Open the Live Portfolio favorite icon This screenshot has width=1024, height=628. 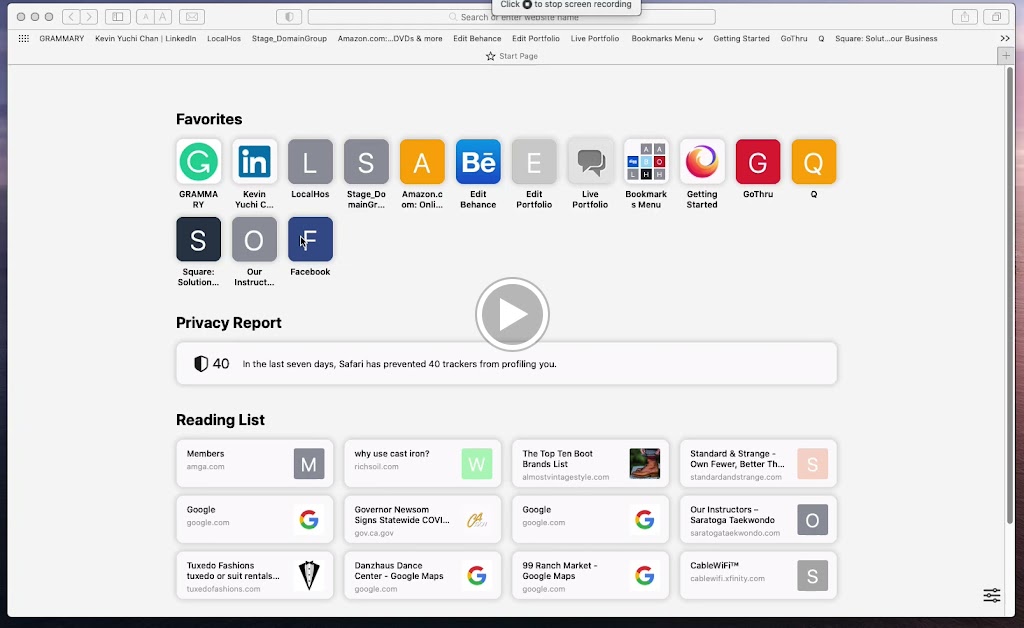tap(590, 161)
